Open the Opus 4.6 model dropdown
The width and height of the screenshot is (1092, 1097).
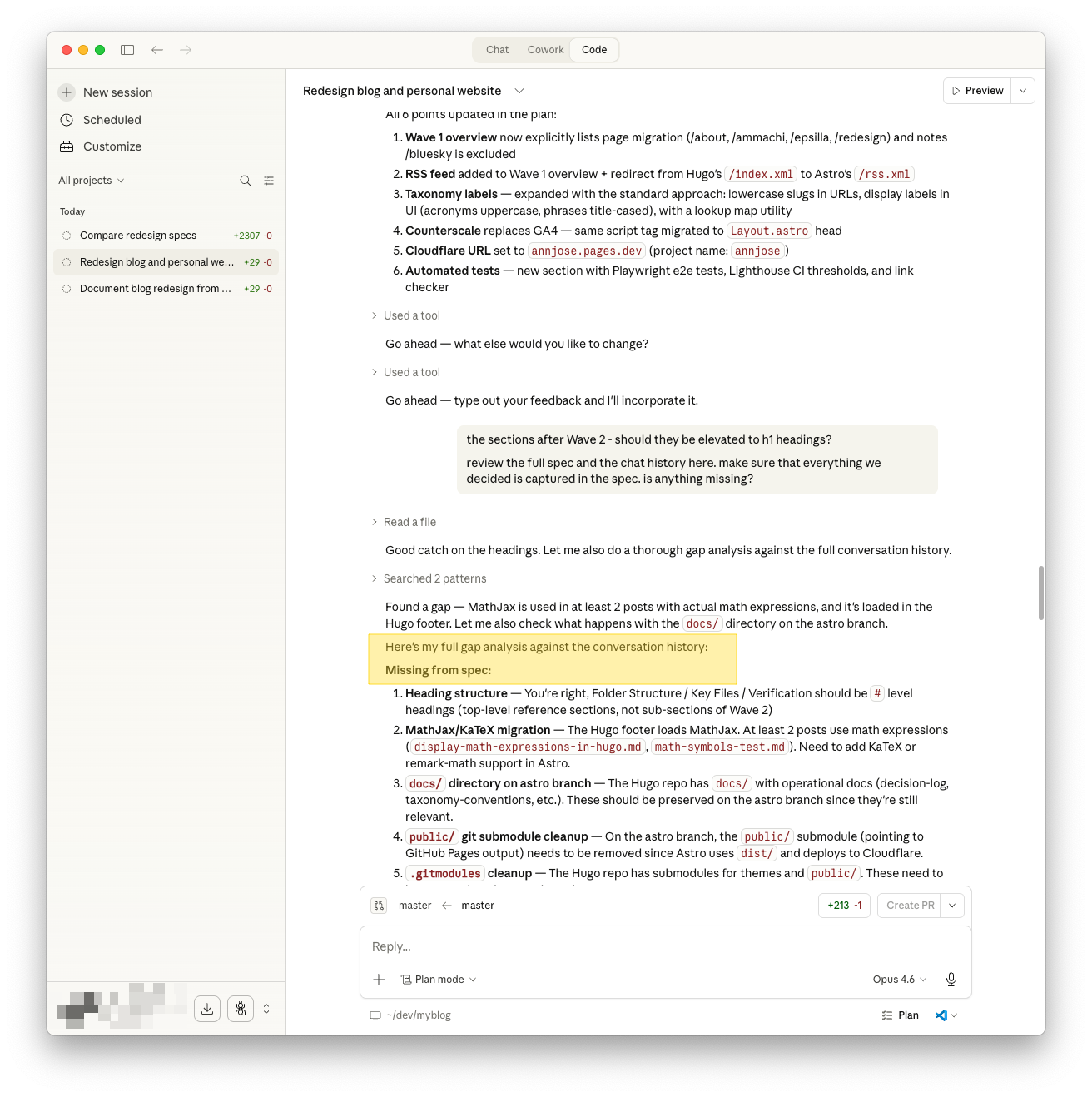[899, 980]
